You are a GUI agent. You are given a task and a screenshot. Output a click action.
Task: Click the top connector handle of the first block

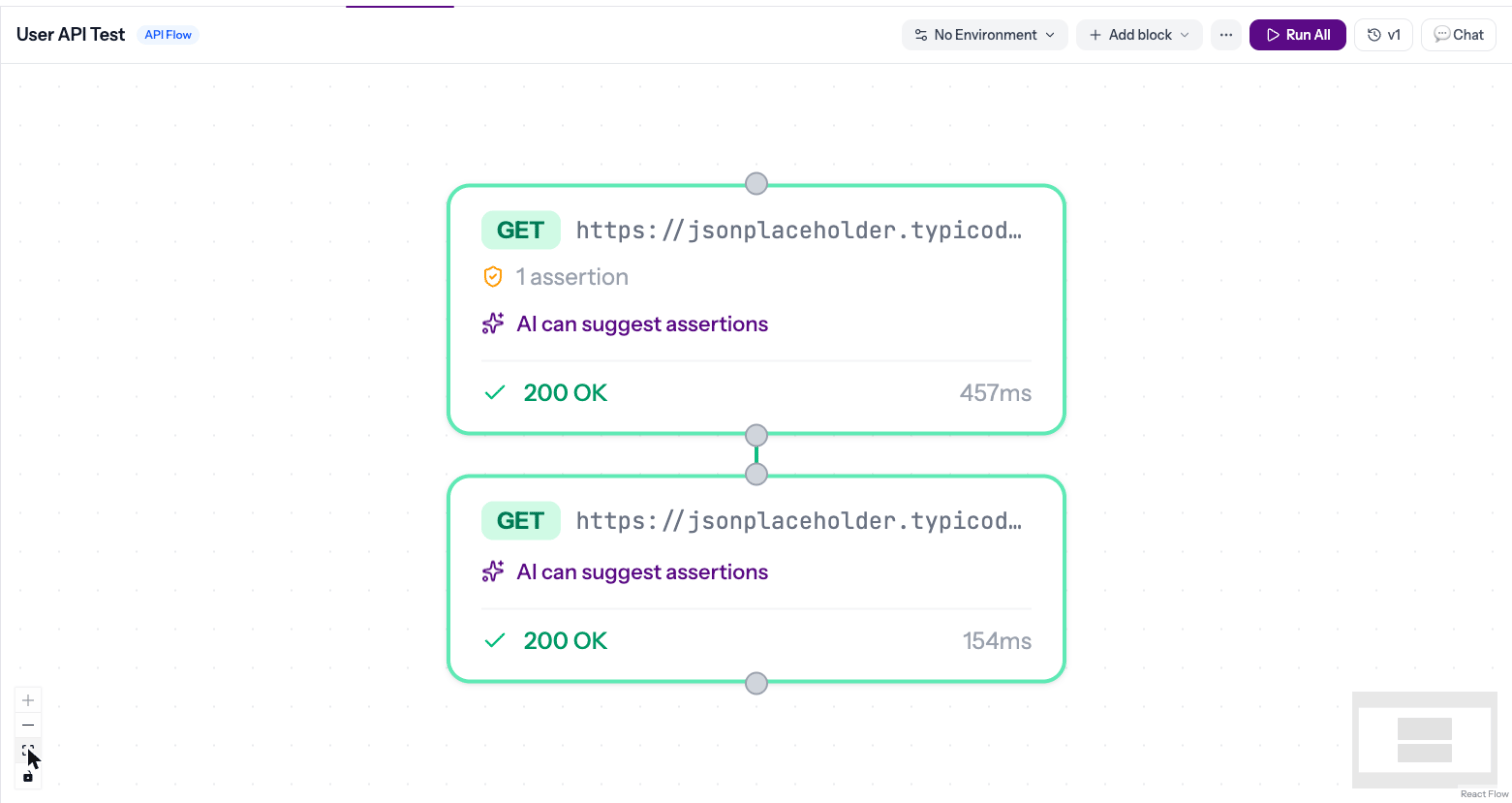click(x=757, y=183)
